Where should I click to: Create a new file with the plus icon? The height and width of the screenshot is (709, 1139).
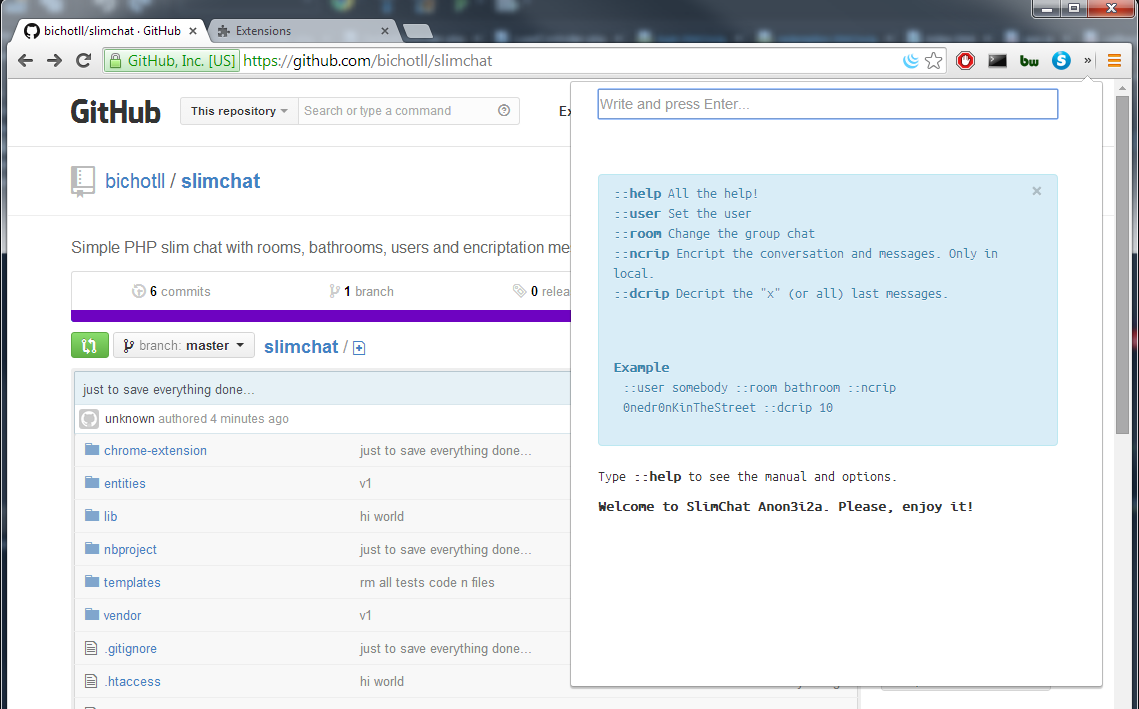pyautogui.click(x=359, y=348)
